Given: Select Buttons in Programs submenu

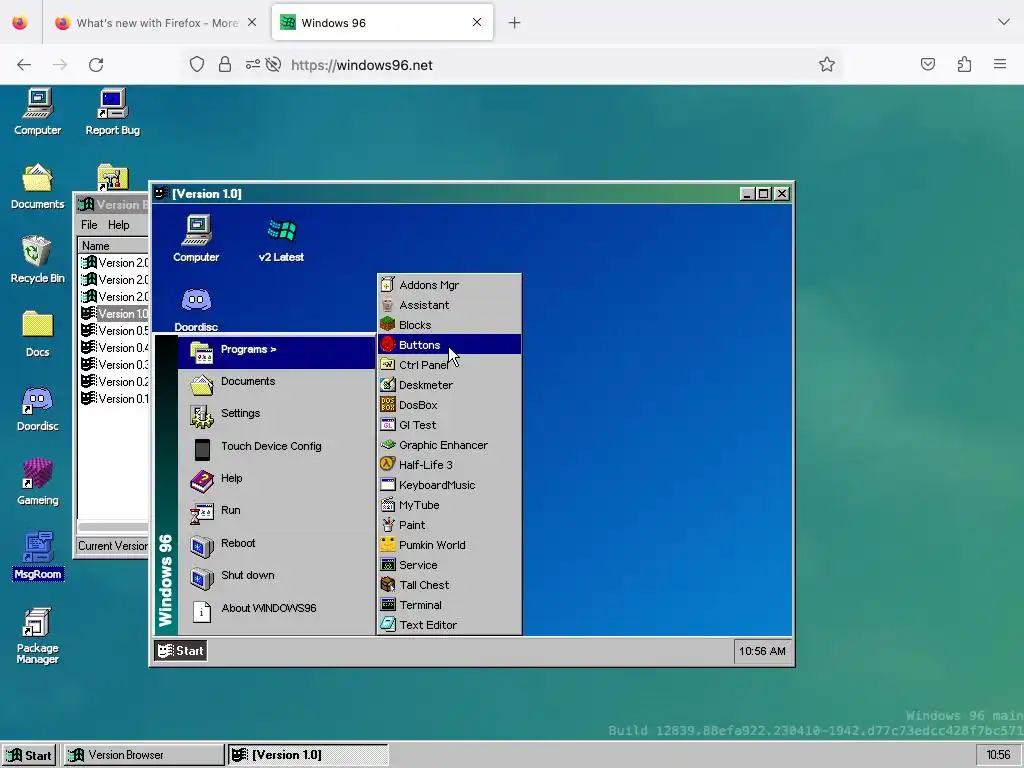Looking at the screenshot, I should click(449, 345).
